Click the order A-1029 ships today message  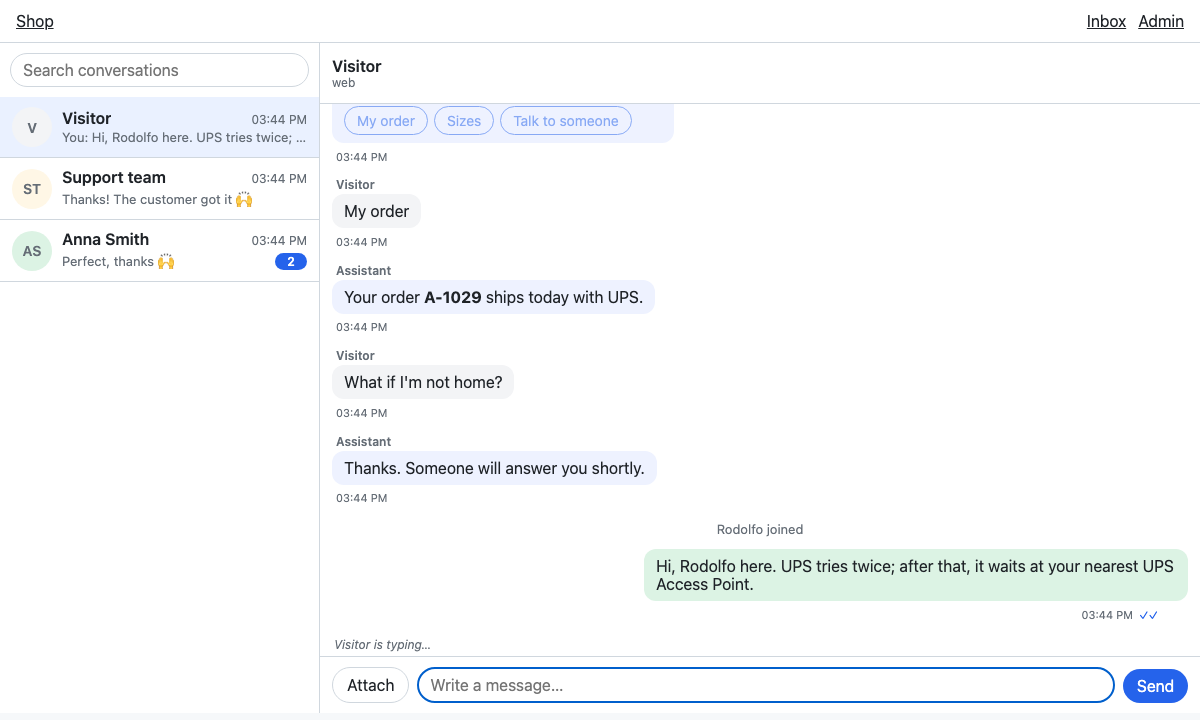click(x=493, y=297)
